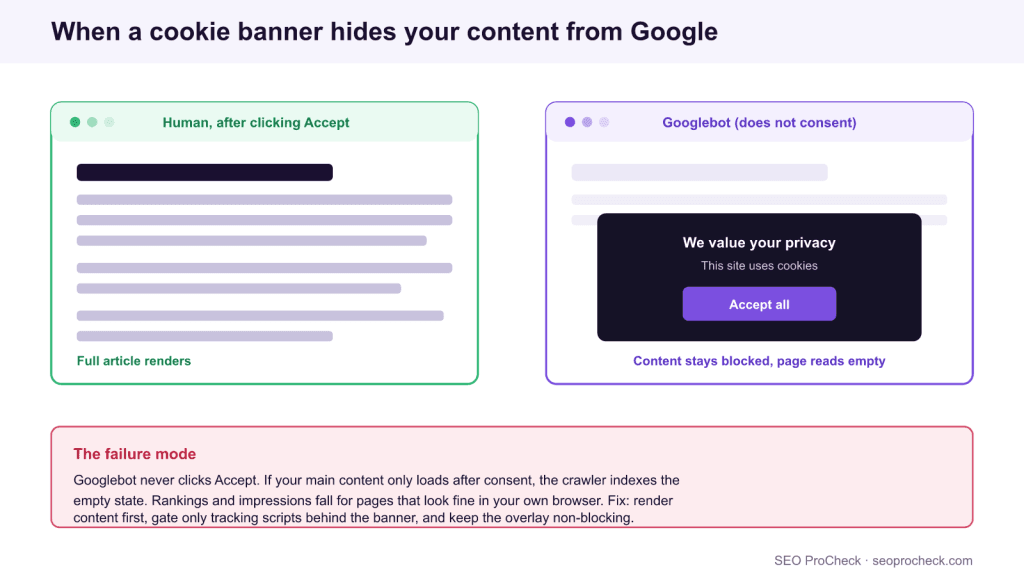Click the failure mode paragraph text
Image resolution: width=1024 pixels, height=576 pixels.
pos(376,499)
